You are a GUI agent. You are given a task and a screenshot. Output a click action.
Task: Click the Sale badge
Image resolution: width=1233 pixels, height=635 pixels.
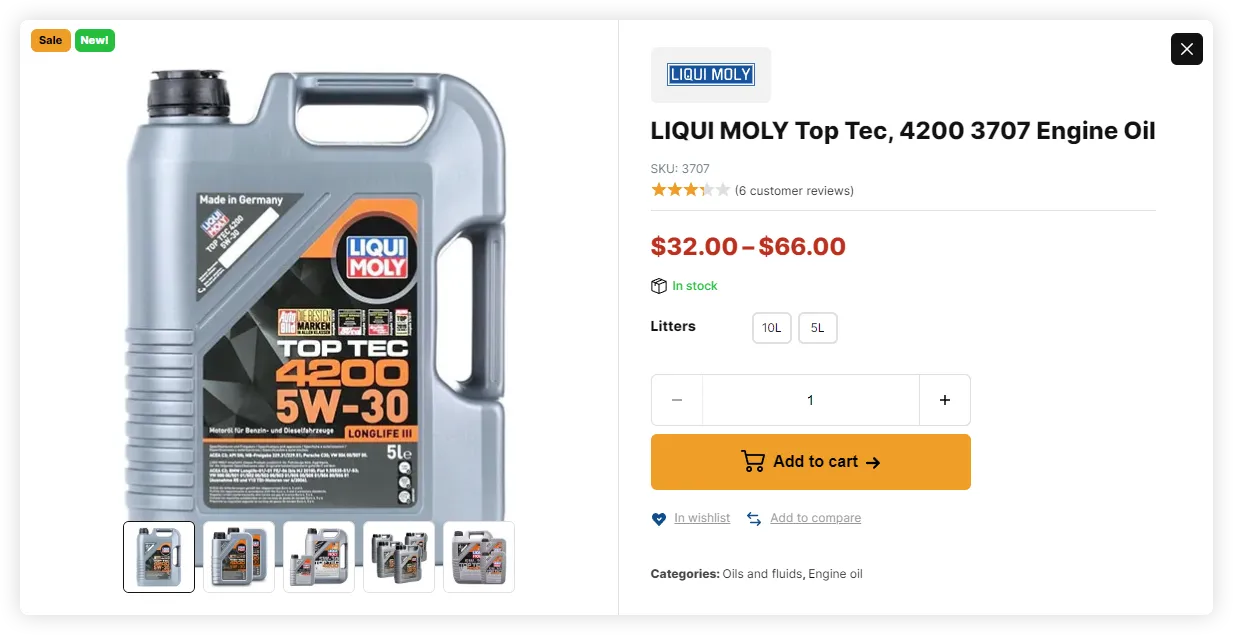[50, 40]
